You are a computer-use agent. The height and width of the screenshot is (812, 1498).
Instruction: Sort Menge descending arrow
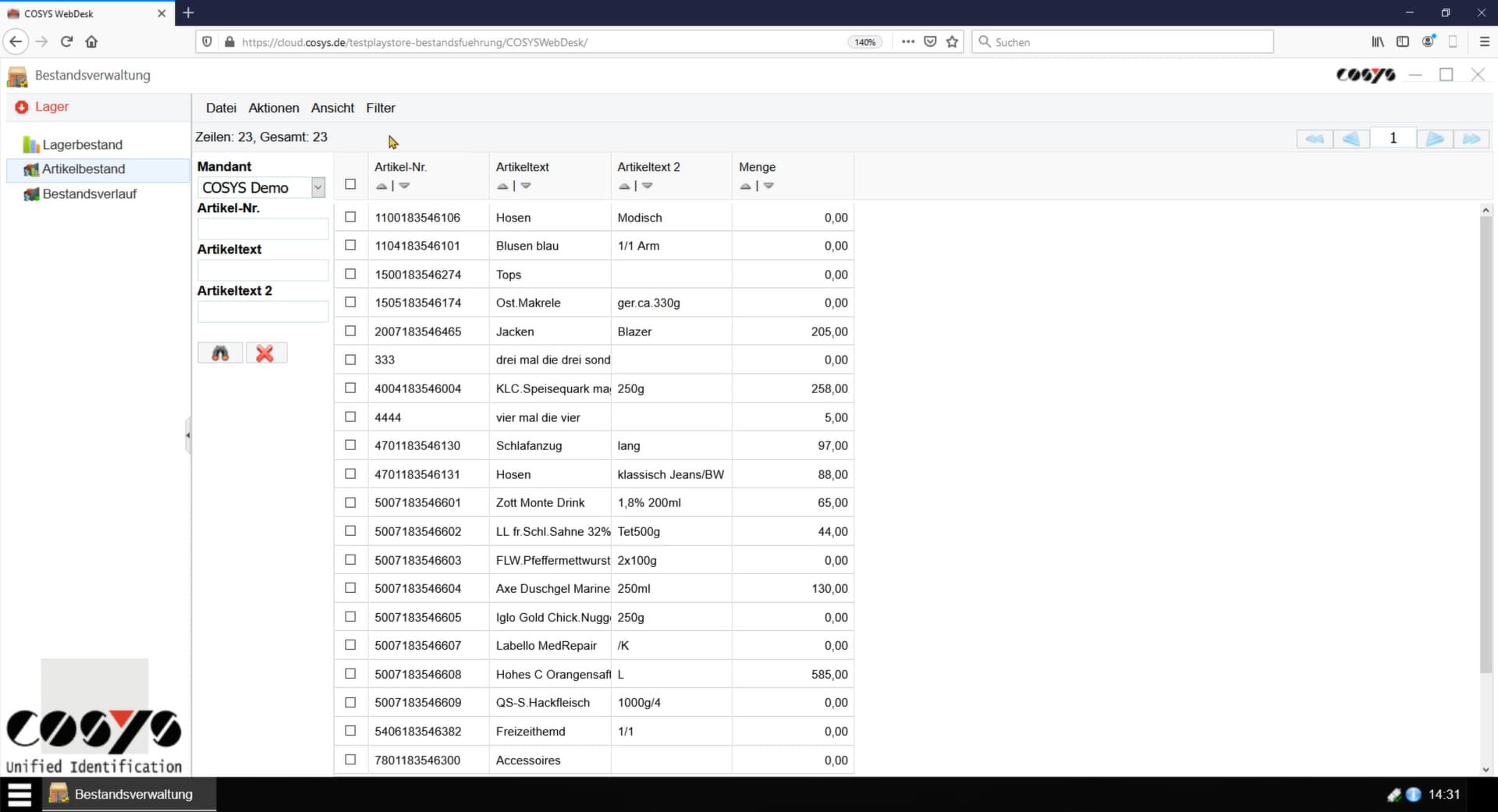tap(769, 186)
